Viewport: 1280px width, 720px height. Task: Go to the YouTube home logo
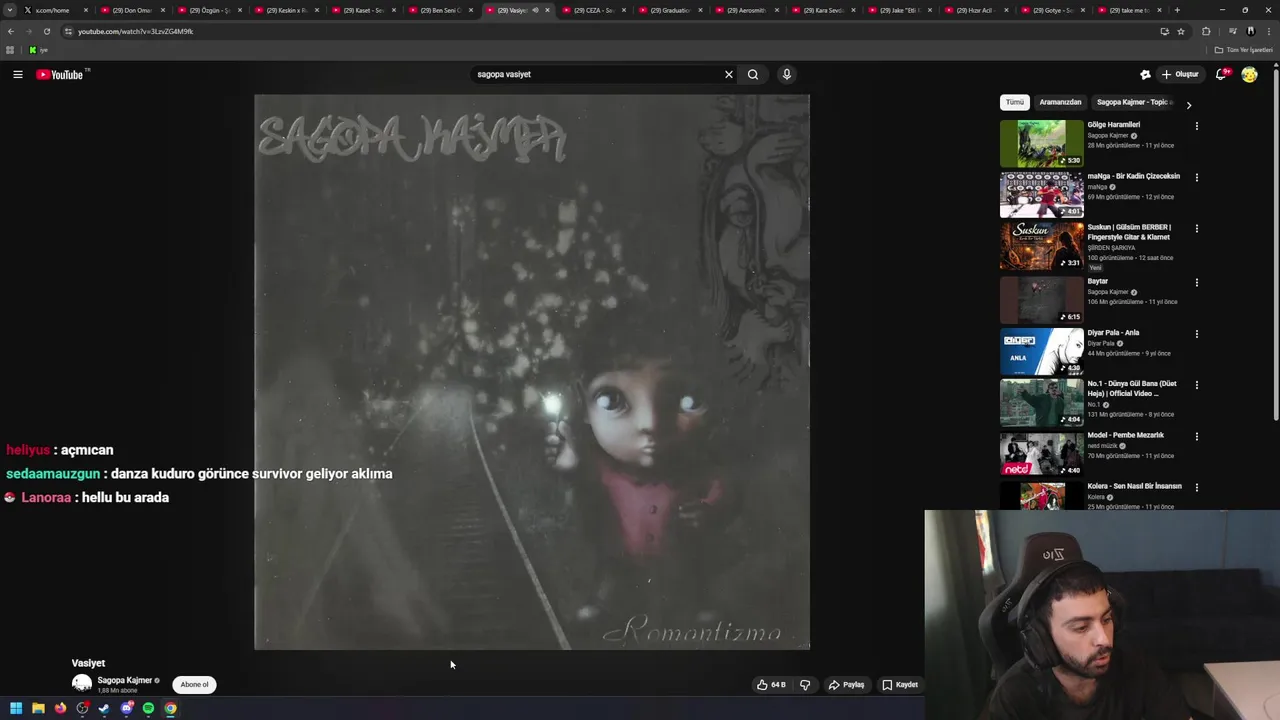59,75
